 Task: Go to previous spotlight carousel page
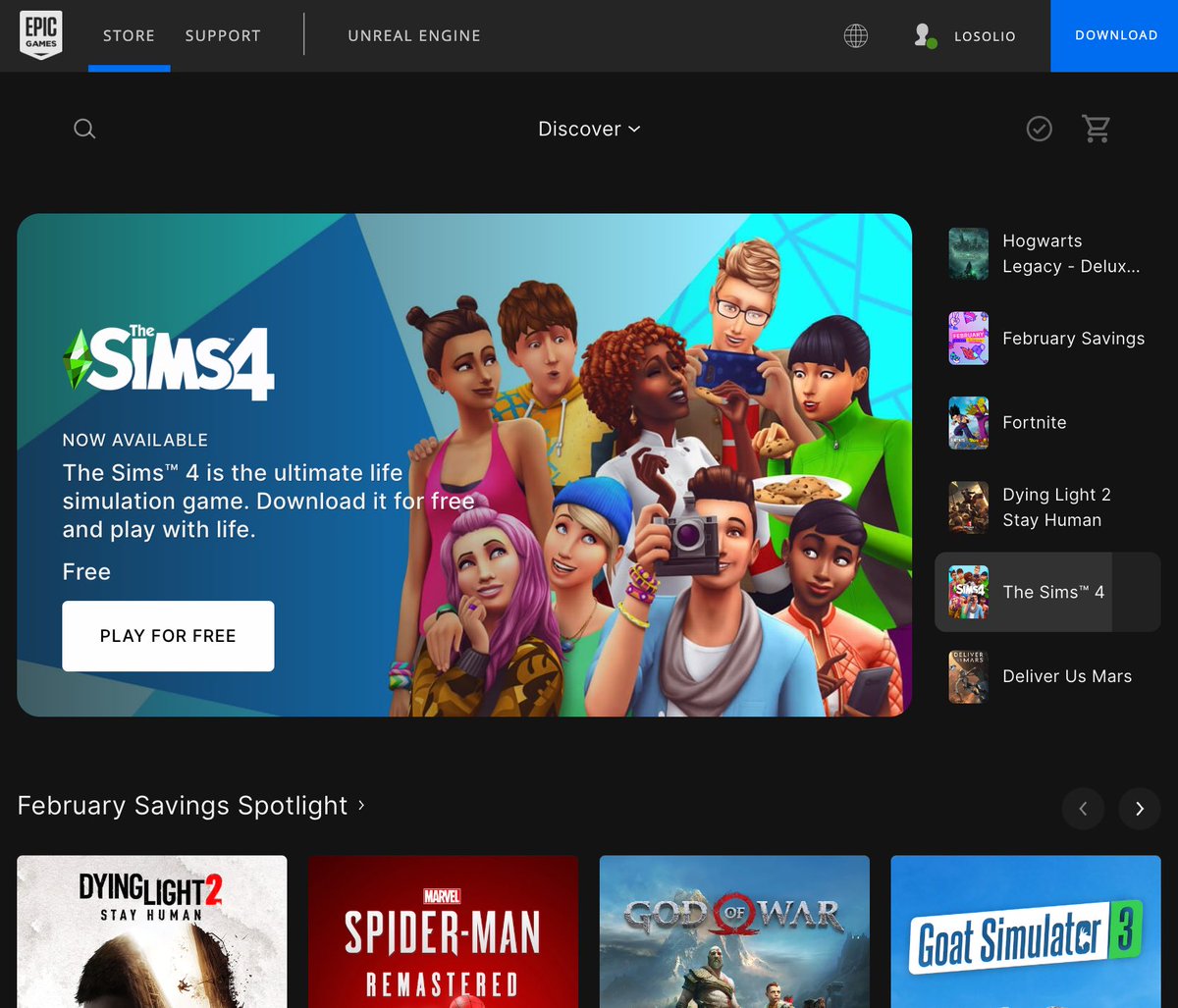(x=1083, y=809)
